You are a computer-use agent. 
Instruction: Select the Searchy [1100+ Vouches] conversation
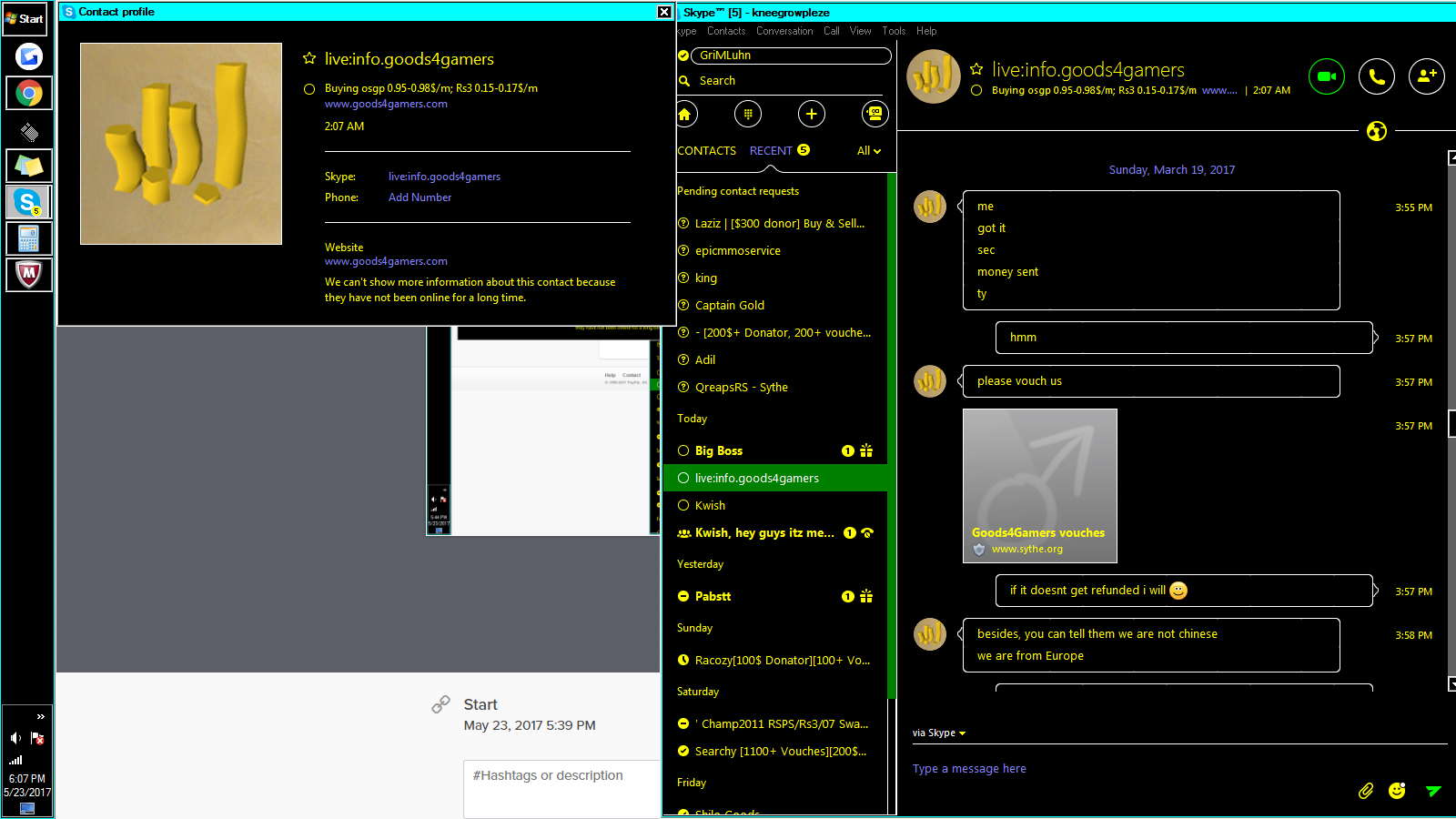pyautogui.click(x=775, y=751)
